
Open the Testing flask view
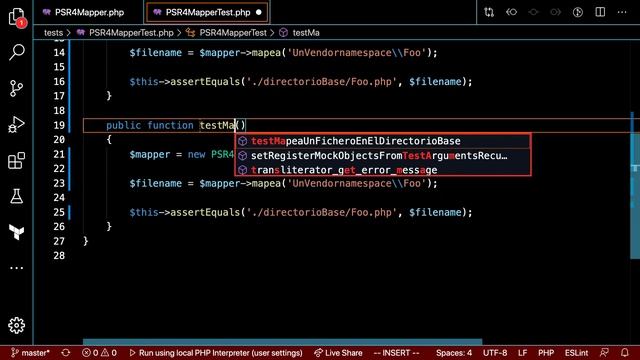pos(17,196)
